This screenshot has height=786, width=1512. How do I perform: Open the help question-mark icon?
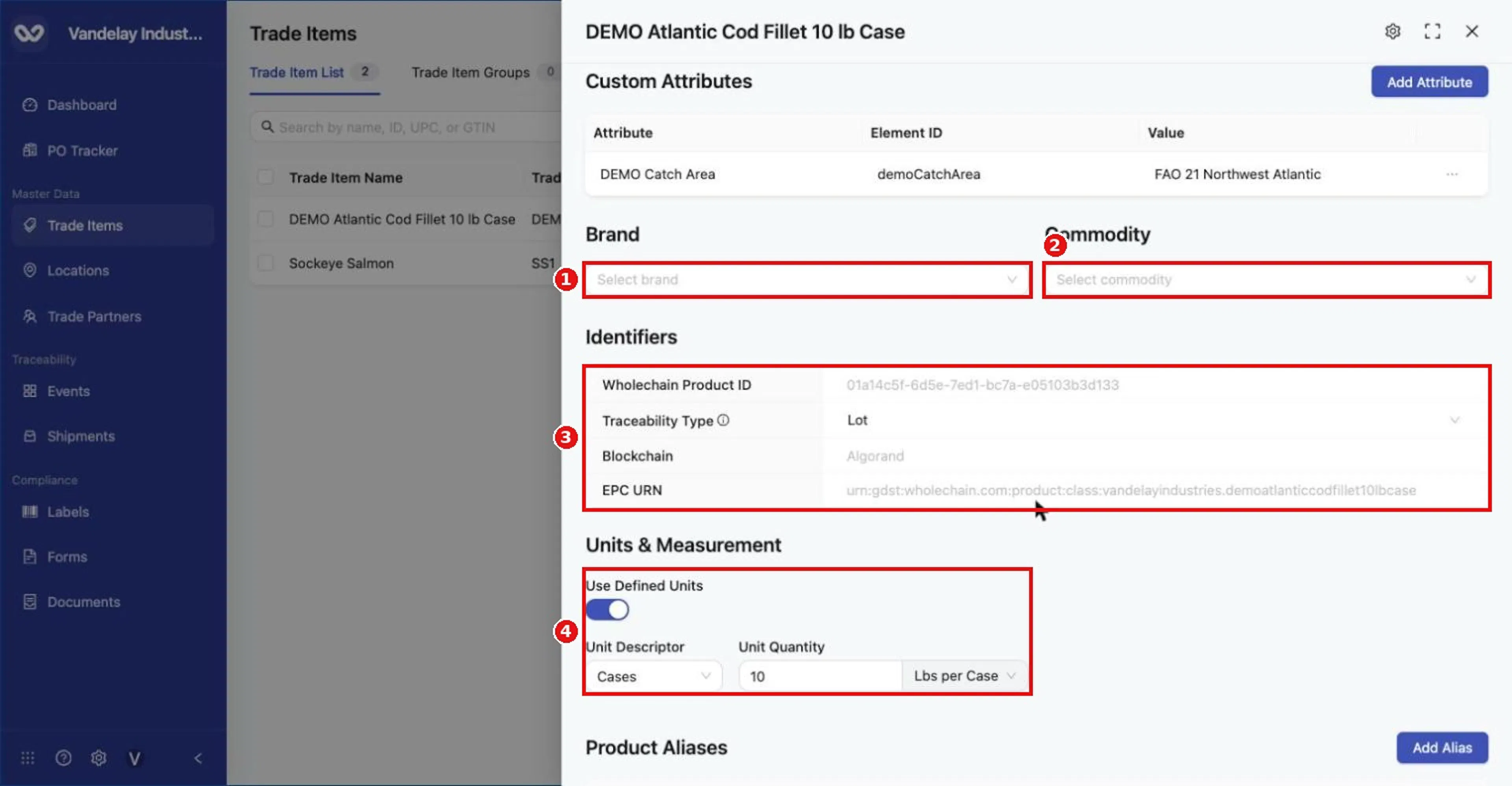point(63,758)
